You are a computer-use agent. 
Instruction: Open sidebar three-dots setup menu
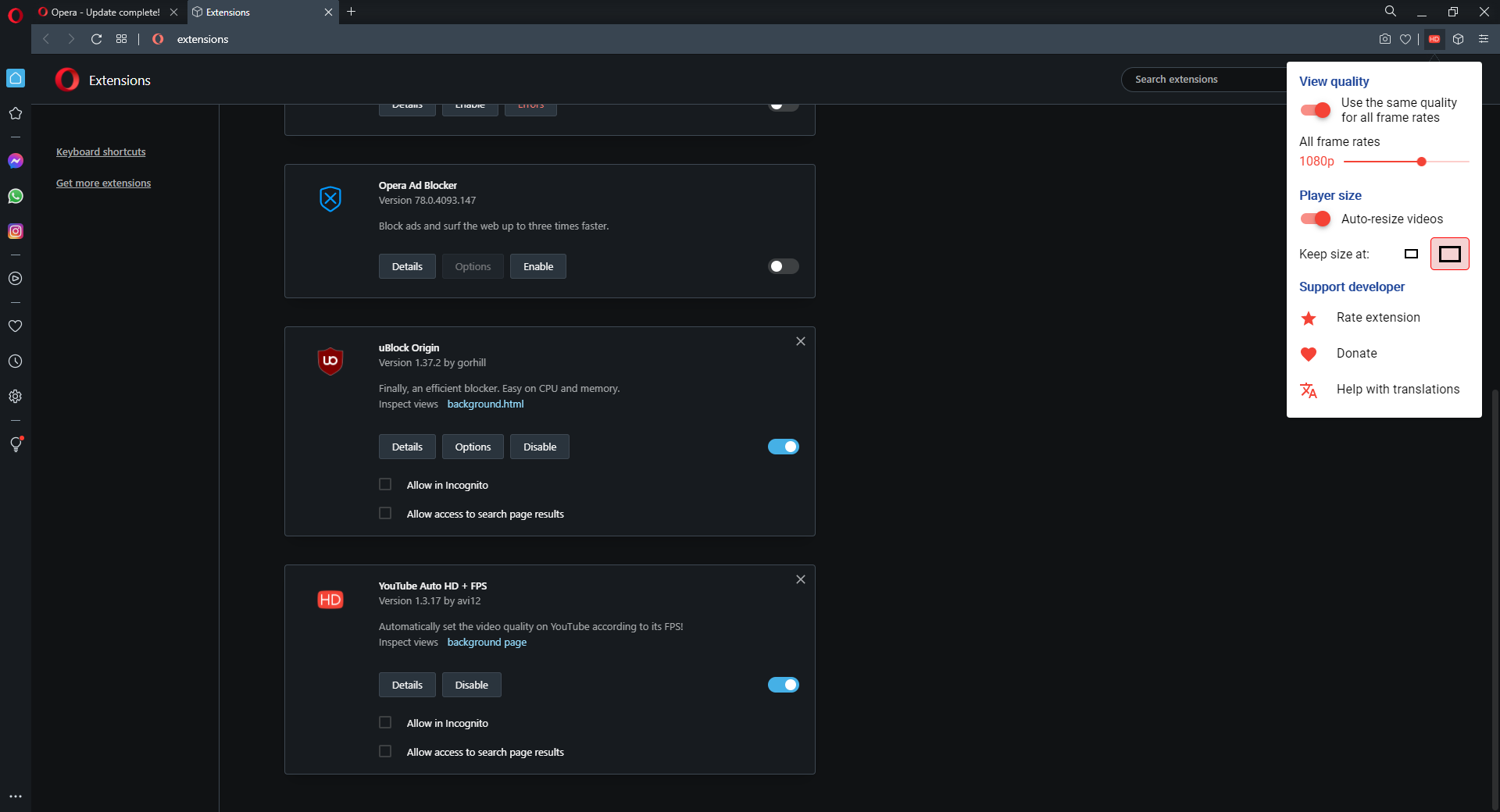click(16, 797)
